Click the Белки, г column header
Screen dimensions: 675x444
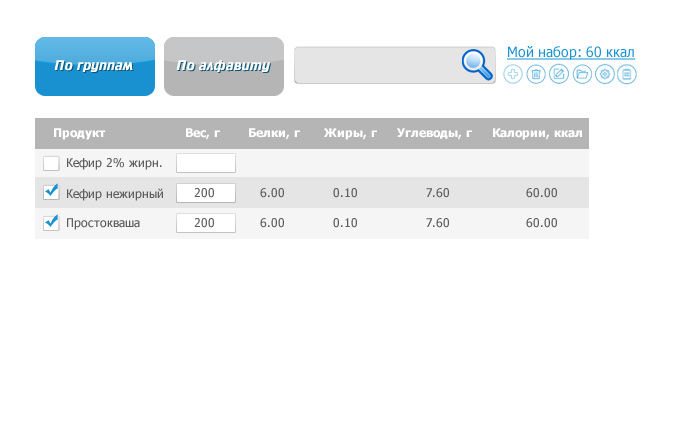click(x=274, y=133)
